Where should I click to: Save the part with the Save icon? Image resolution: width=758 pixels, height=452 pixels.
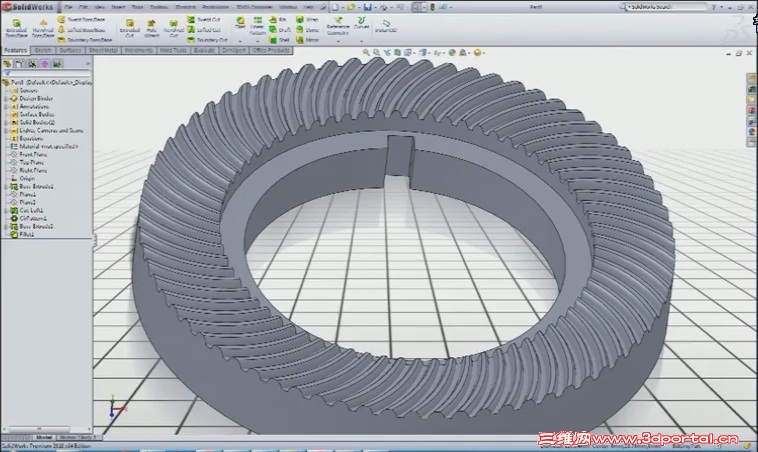click(367, 7)
